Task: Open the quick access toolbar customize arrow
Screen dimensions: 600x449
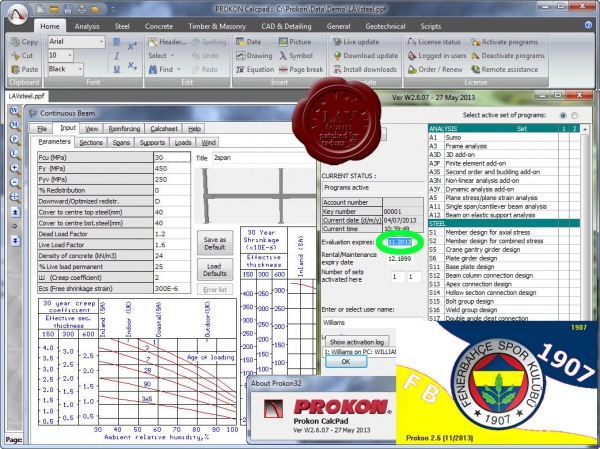Action: [113, 9]
